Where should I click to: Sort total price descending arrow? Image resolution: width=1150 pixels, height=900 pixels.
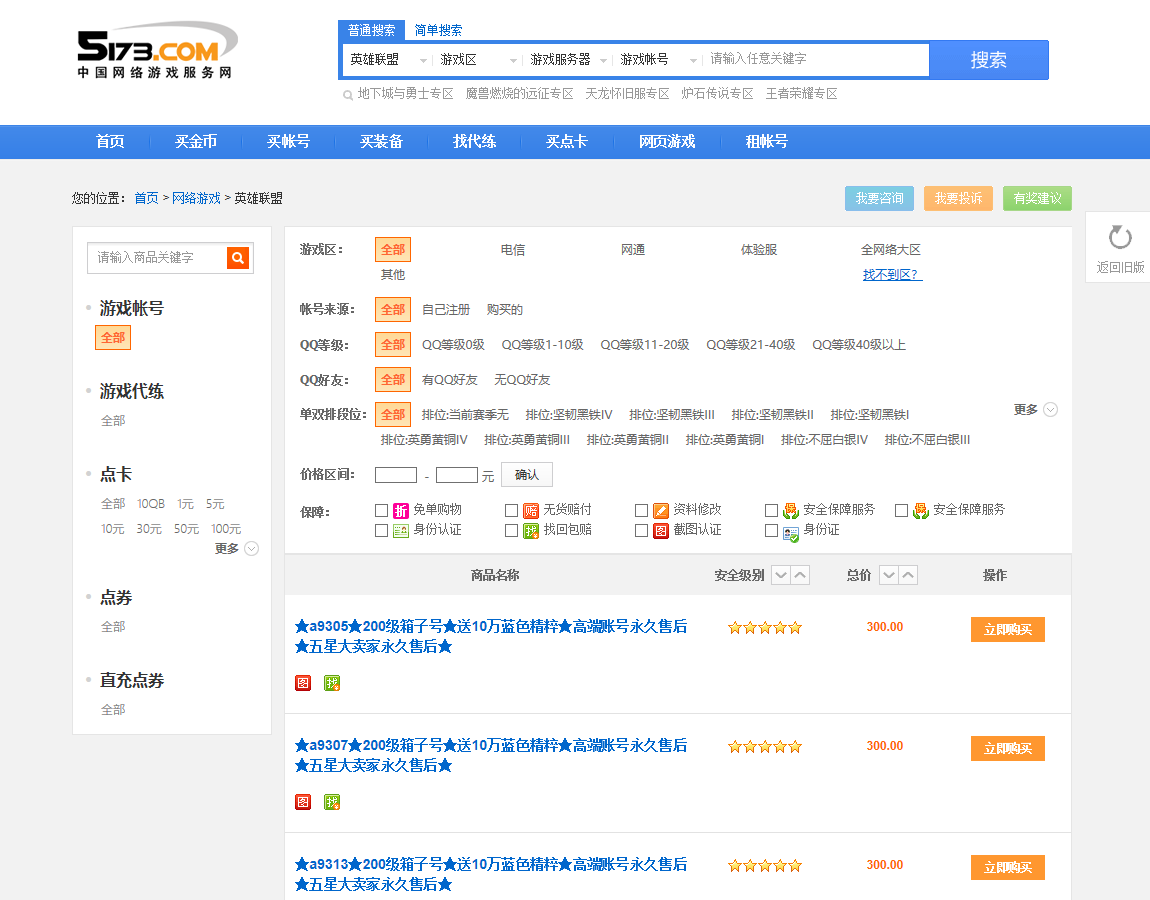click(x=889, y=576)
